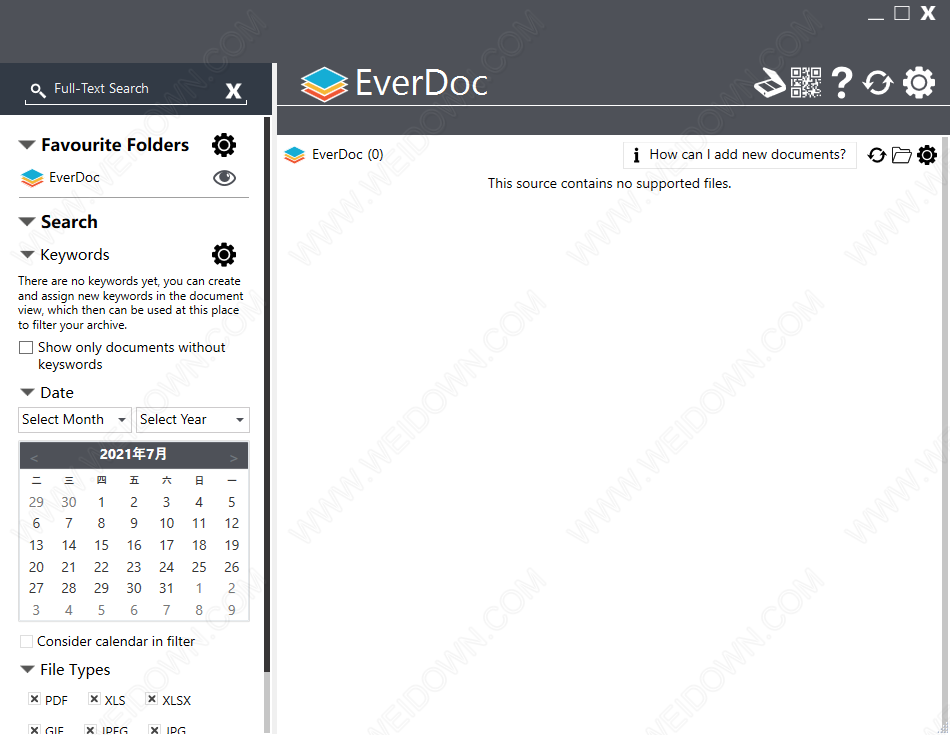Viewport: 950px width, 735px height.
Task: Open source folder icon next to refresh
Action: 902,155
